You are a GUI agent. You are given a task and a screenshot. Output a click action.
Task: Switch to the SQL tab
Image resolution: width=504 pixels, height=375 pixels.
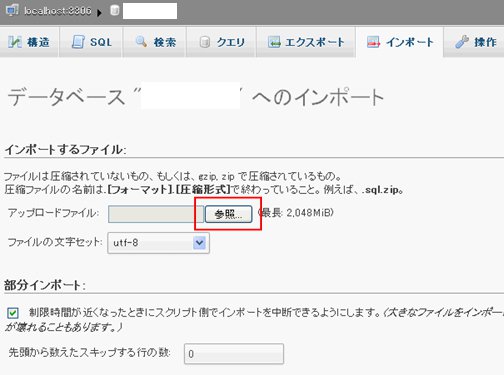[91, 42]
